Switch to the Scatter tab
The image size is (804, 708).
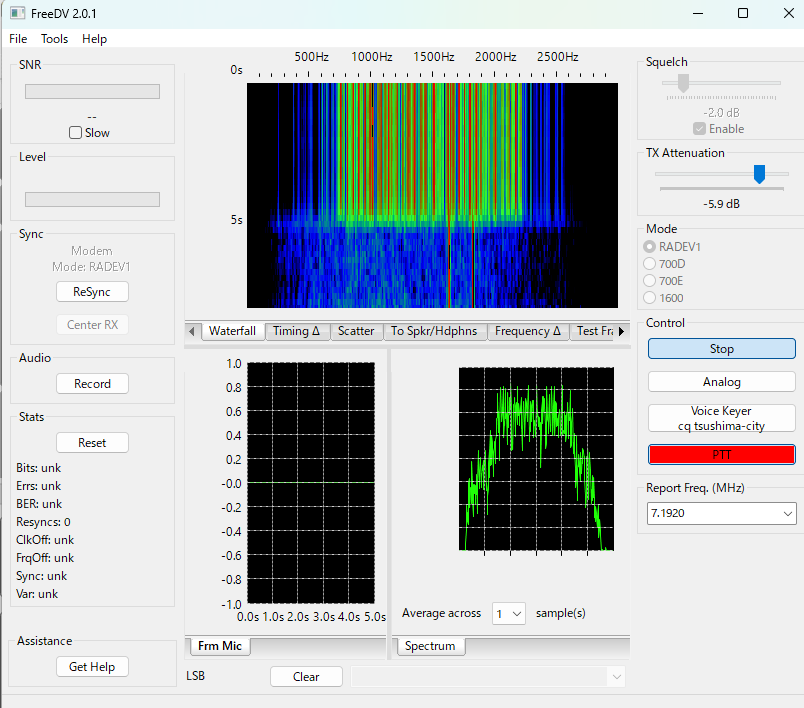pos(356,331)
